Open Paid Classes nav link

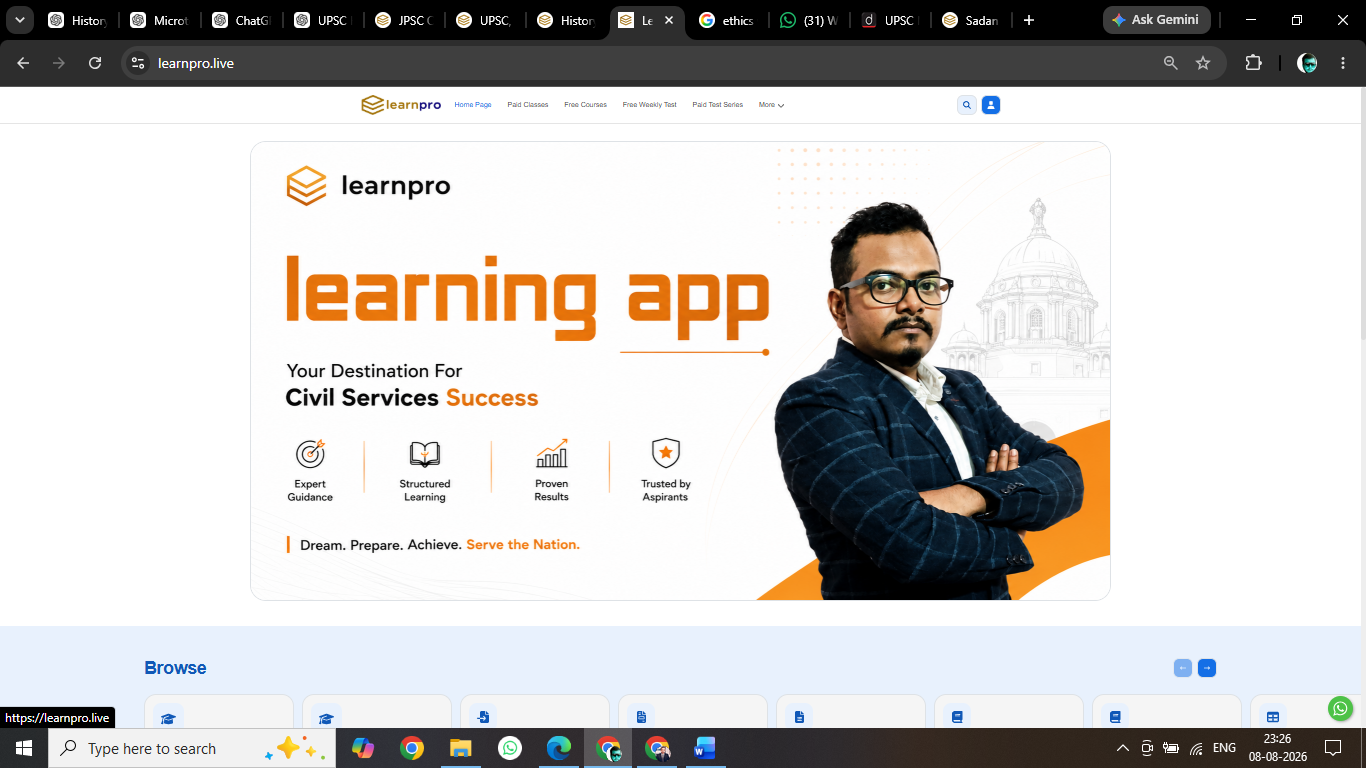pos(528,105)
